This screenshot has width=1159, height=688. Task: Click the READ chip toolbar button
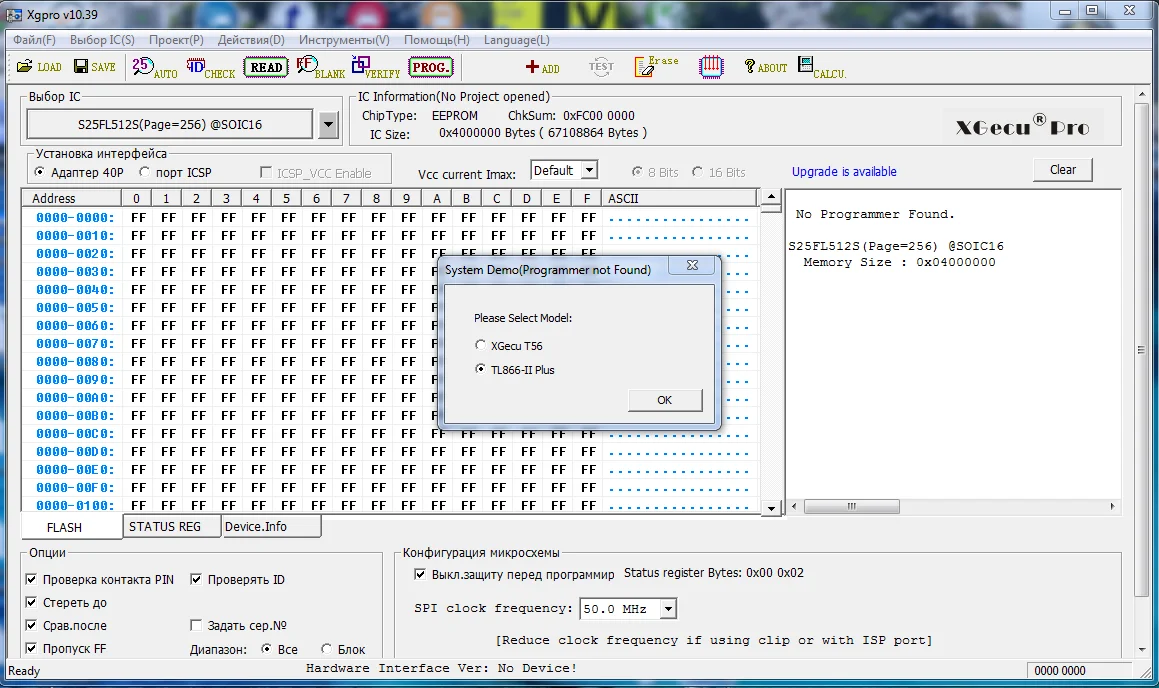pos(266,67)
